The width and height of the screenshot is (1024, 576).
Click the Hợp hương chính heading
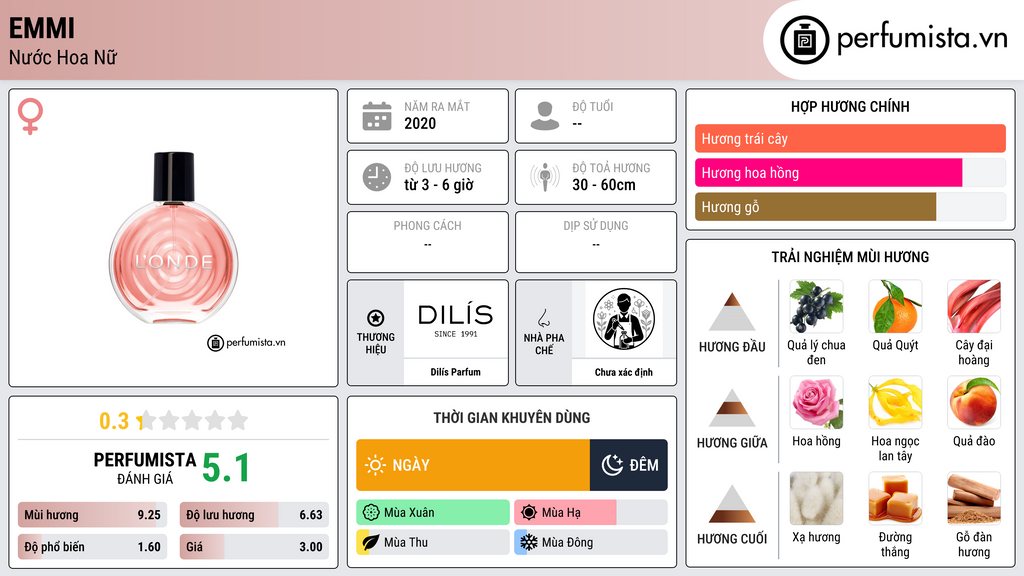coord(850,106)
